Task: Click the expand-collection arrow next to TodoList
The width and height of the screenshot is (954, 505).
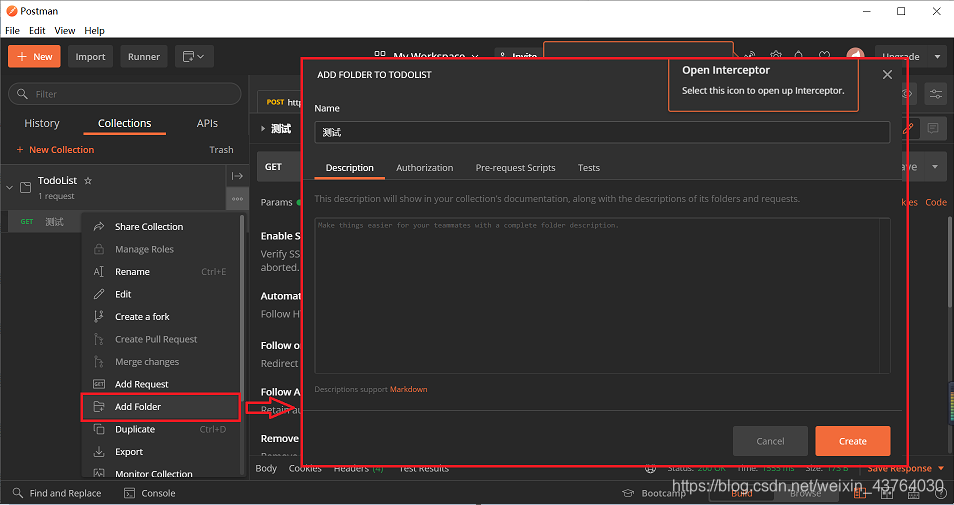Action: pyautogui.click(x=237, y=176)
